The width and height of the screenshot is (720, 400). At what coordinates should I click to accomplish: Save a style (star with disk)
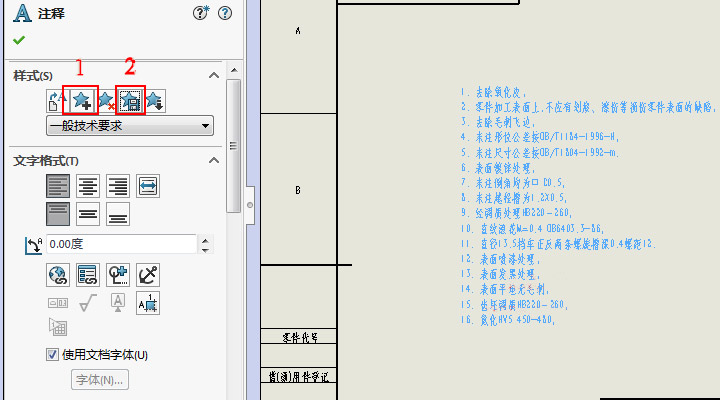pyautogui.click(x=130, y=101)
